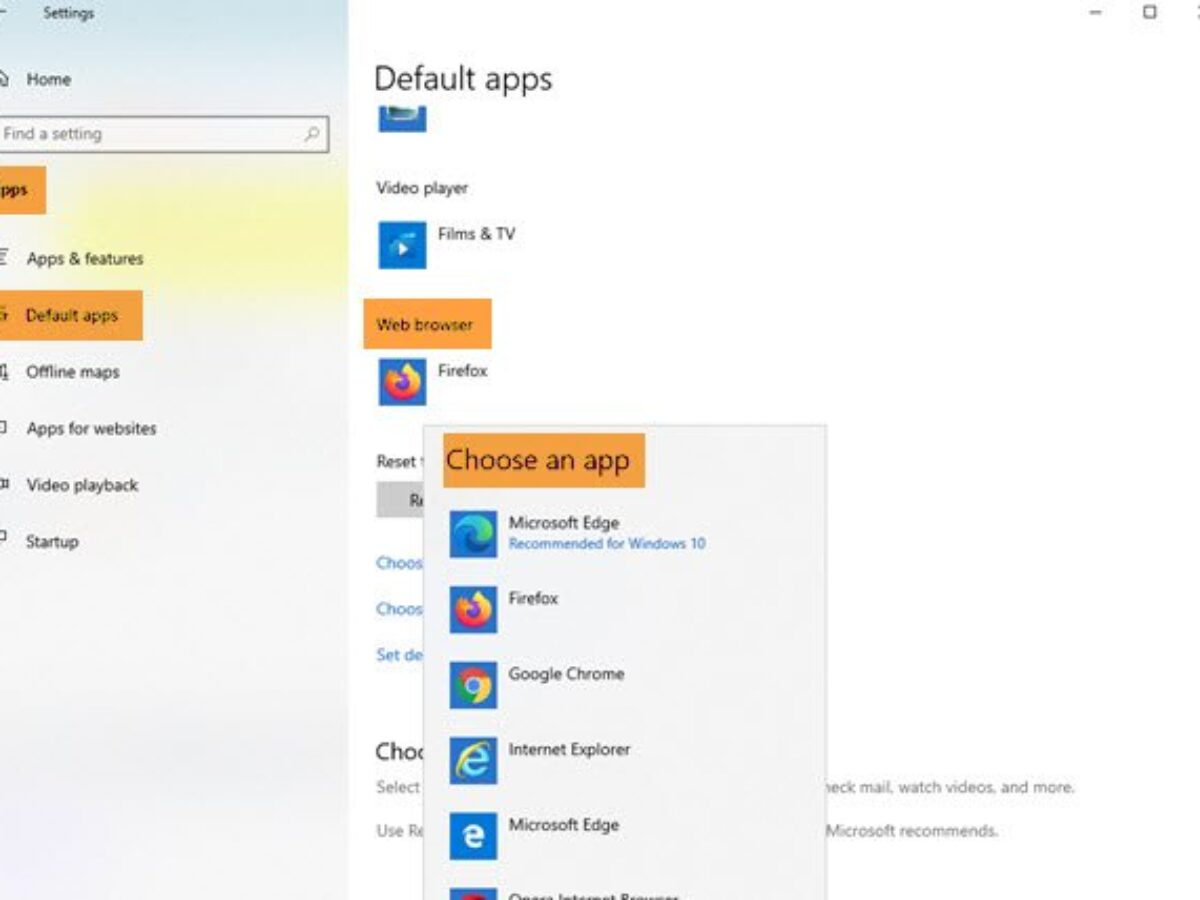The height and width of the screenshot is (900, 1200).
Task: Choose legacy Microsoft Edge blue icon
Action: tap(473, 836)
